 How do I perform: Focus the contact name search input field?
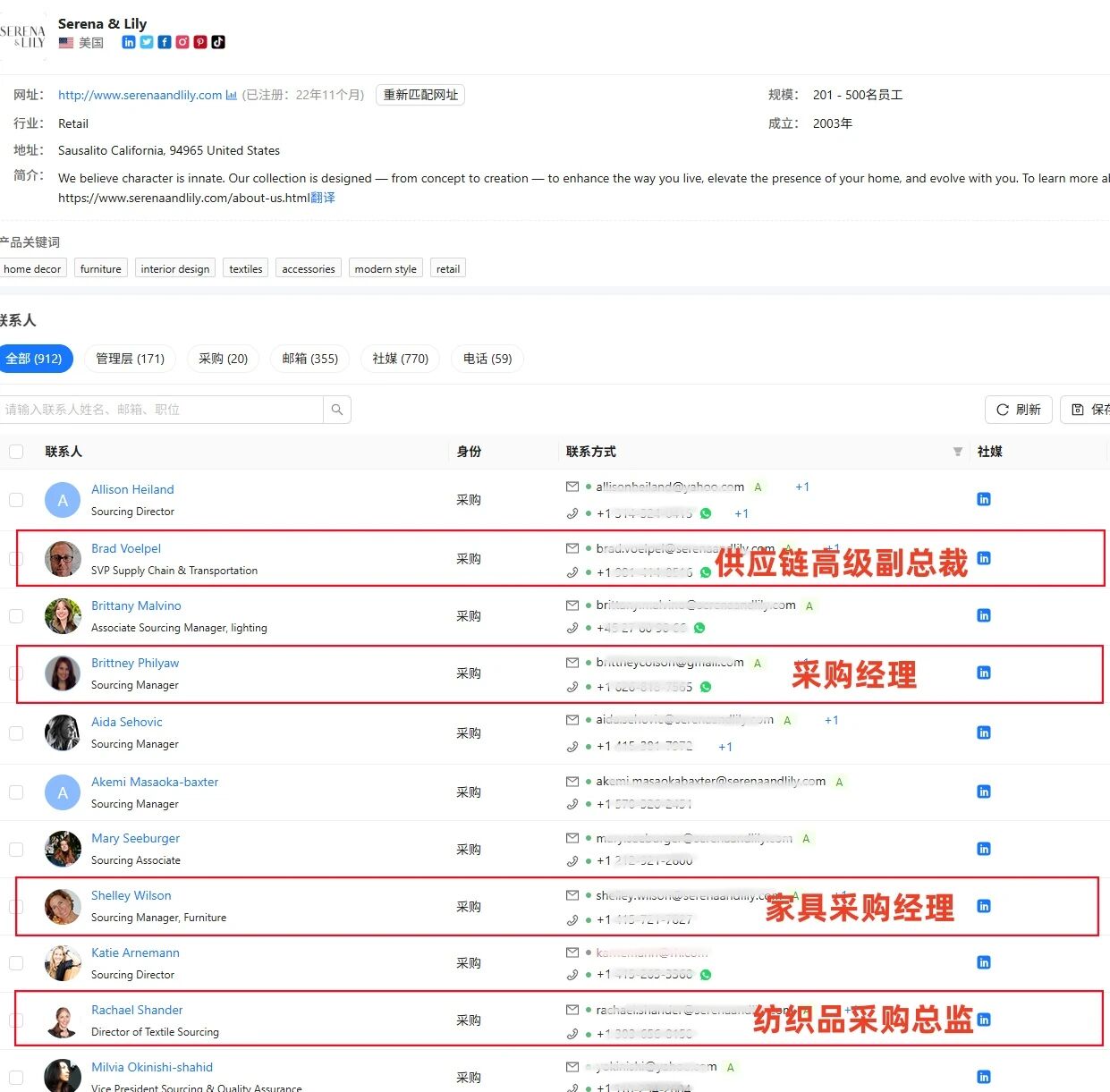pyautogui.click(x=162, y=410)
